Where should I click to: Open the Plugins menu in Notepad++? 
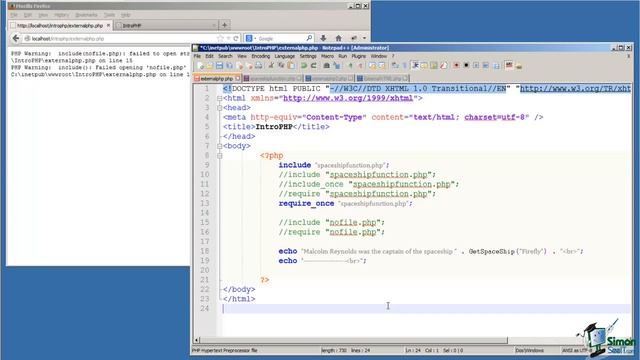click(x=359, y=56)
